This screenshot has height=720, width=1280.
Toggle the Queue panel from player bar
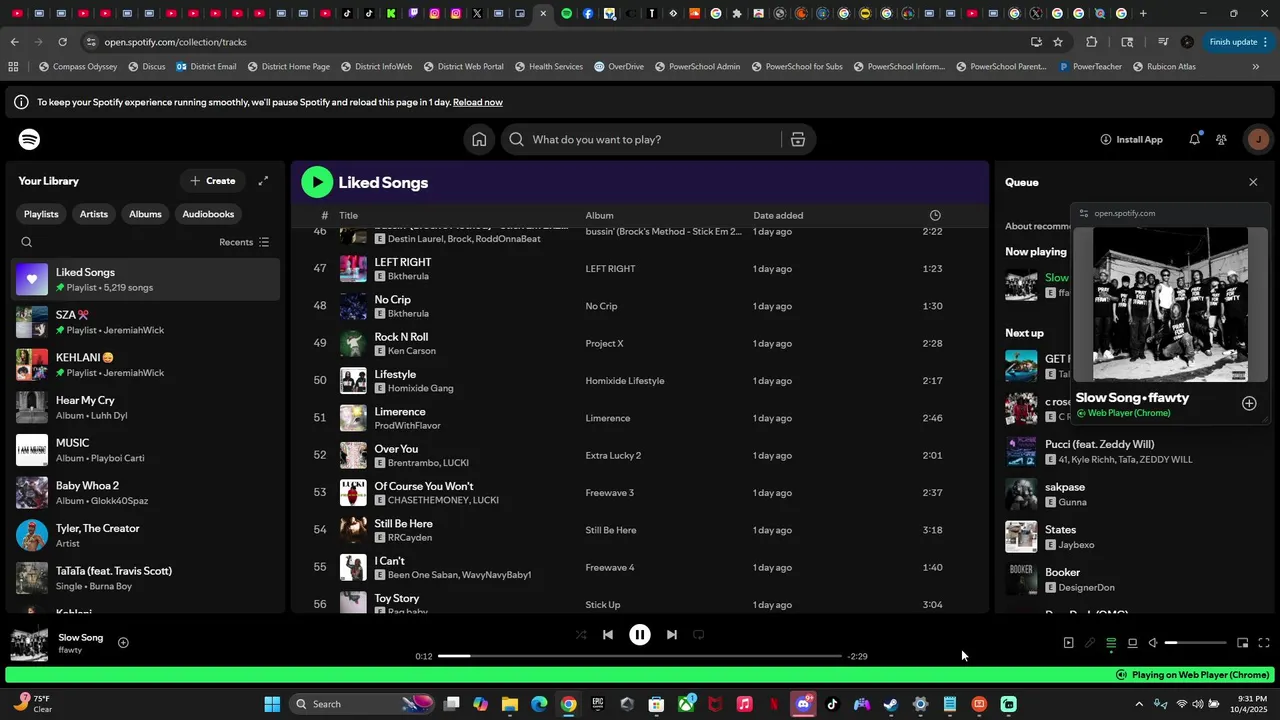(1111, 643)
